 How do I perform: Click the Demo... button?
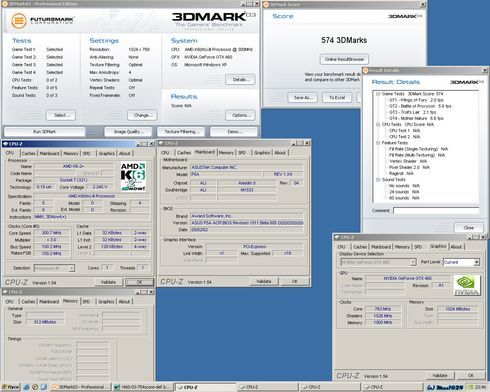click(x=234, y=132)
